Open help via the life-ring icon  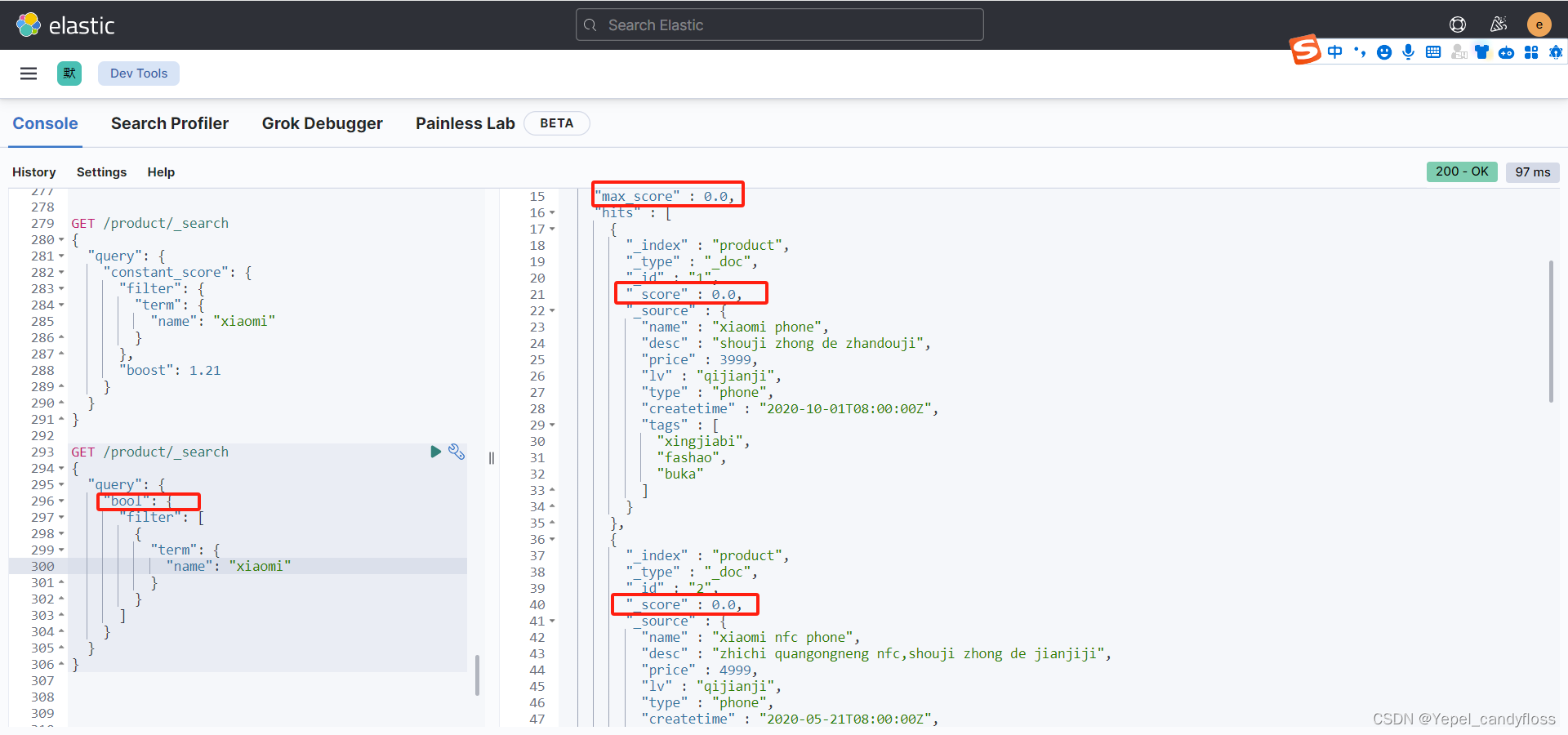tap(1459, 24)
